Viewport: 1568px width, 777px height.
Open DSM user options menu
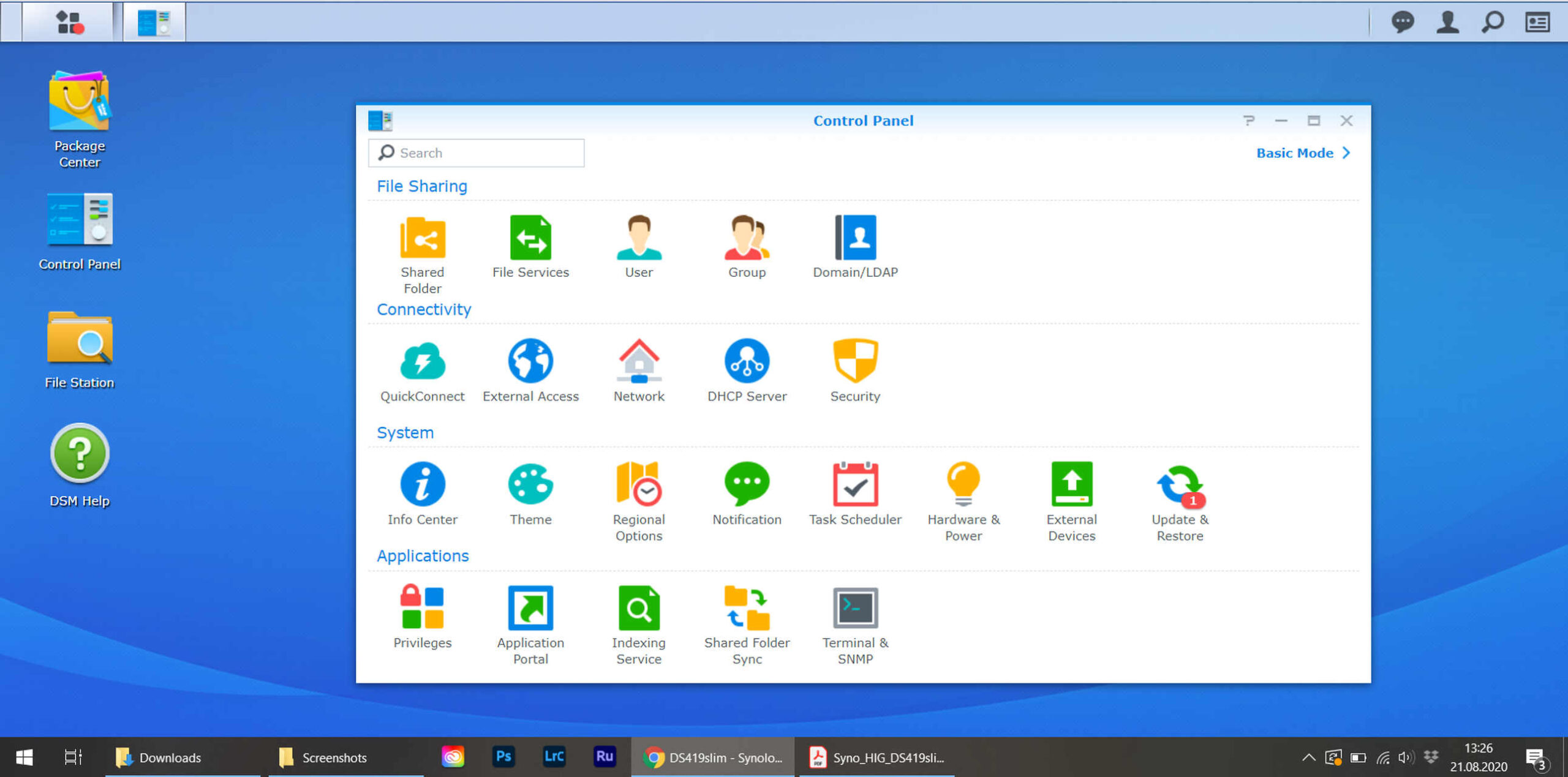coord(1447,22)
